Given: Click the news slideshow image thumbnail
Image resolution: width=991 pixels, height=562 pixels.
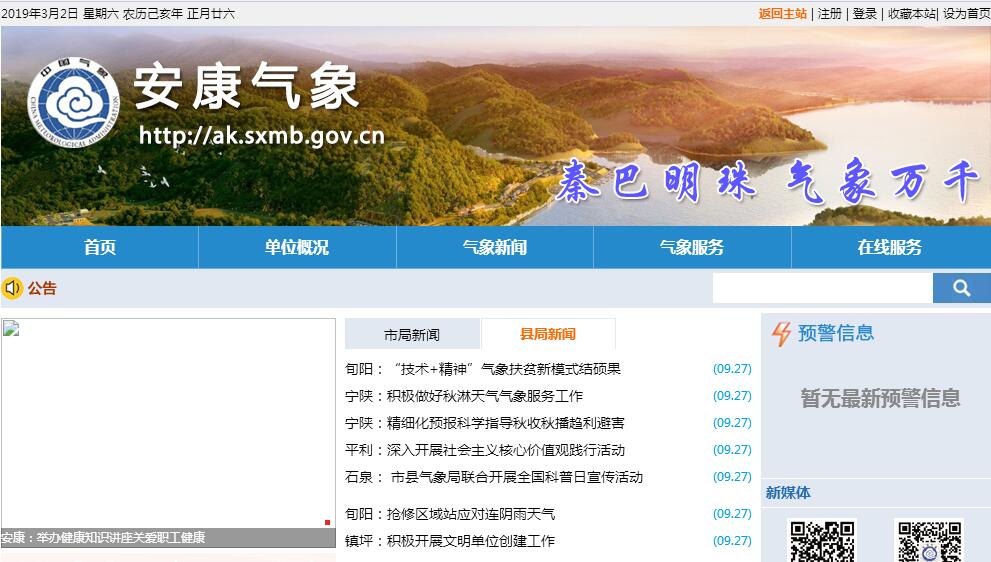Looking at the screenshot, I should tap(168, 422).
